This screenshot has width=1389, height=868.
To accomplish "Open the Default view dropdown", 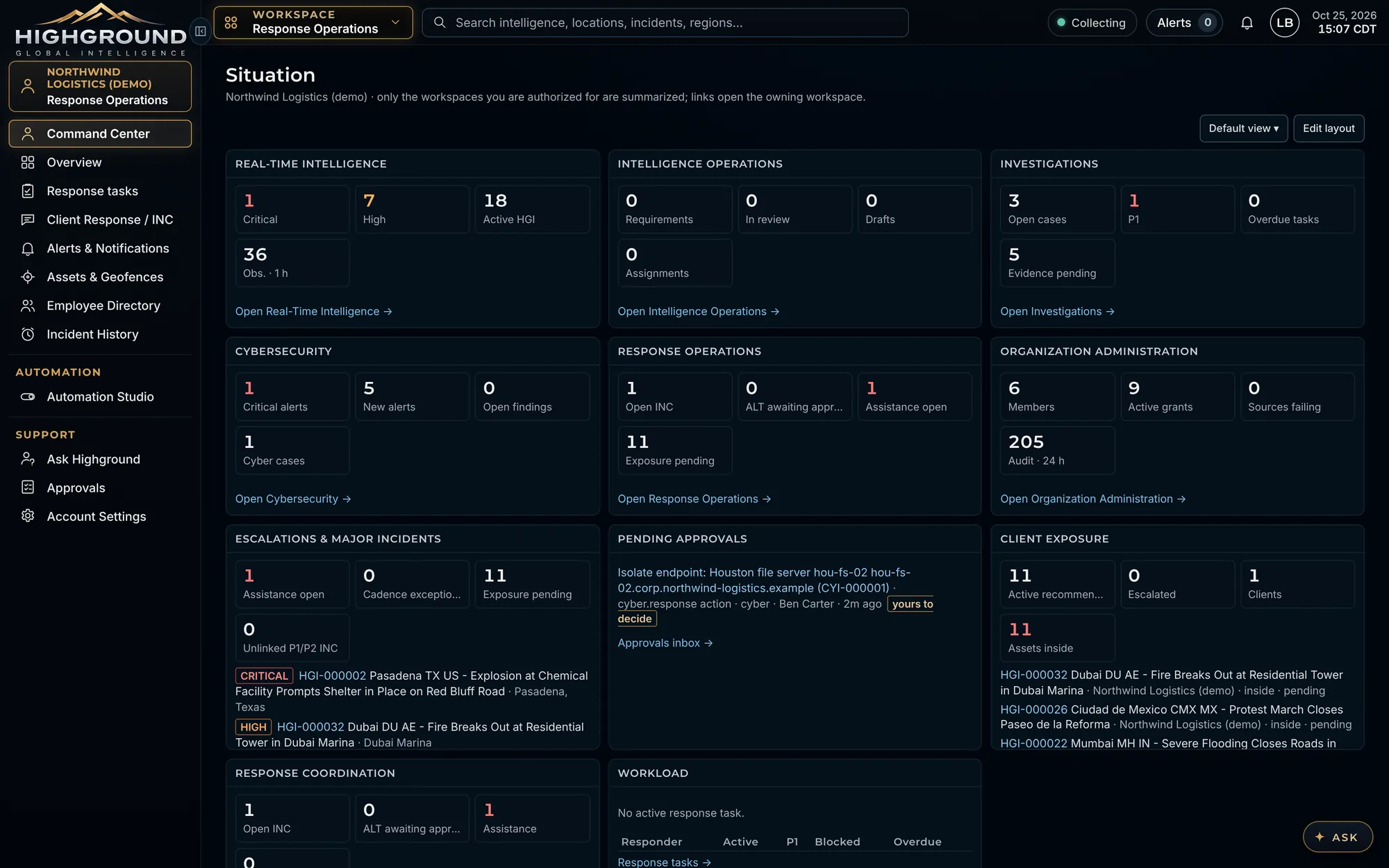I will coord(1243,128).
